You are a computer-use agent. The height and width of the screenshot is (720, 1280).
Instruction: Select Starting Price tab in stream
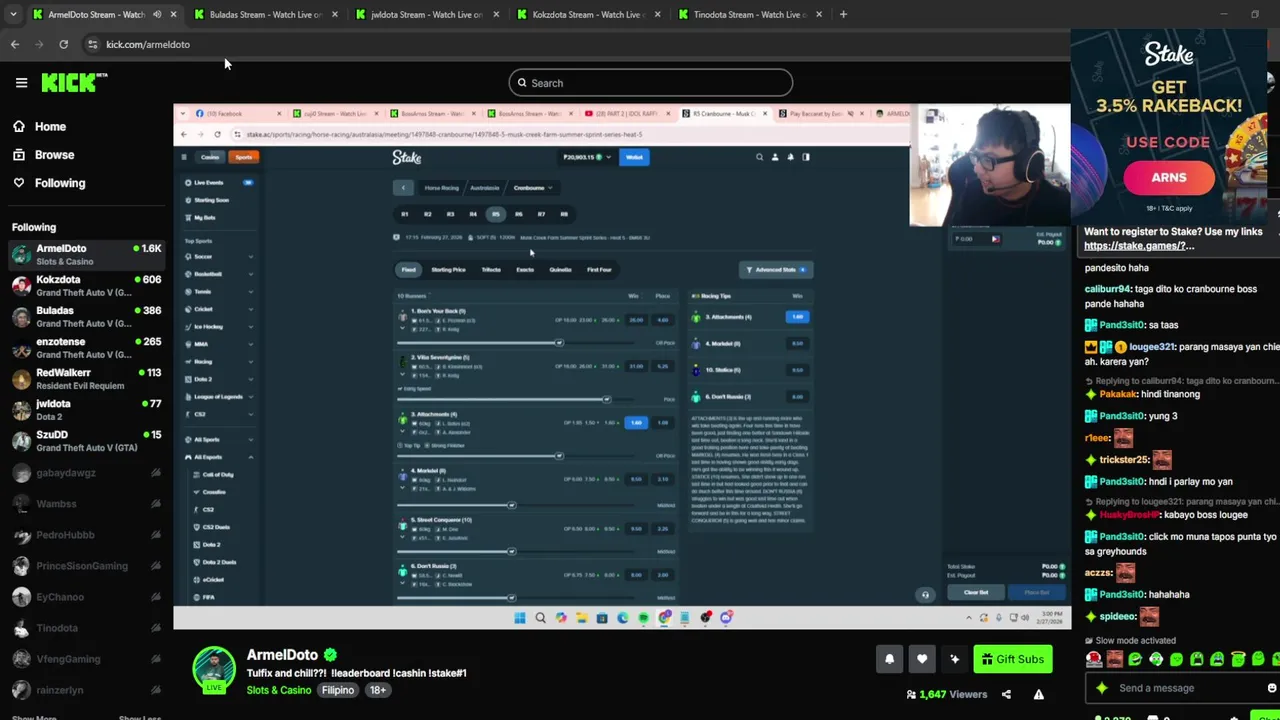coord(448,269)
